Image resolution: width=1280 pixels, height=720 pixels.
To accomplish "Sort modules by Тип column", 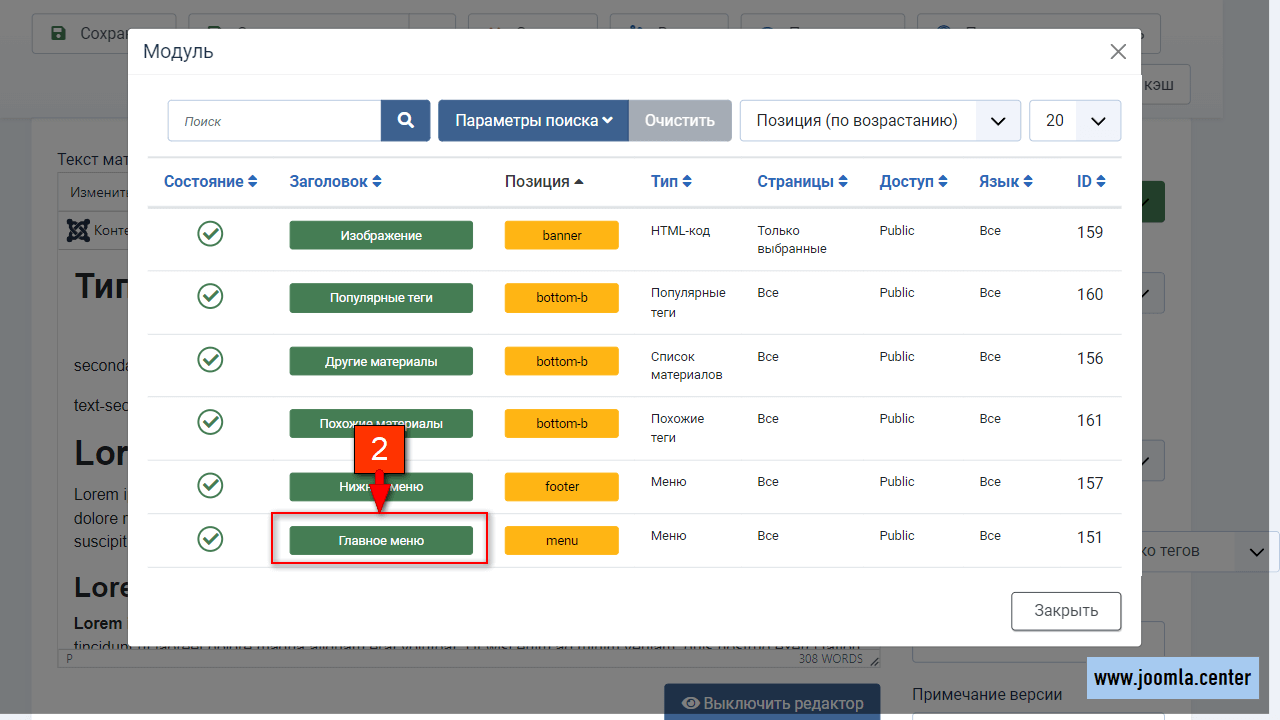I will pos(671,182).
